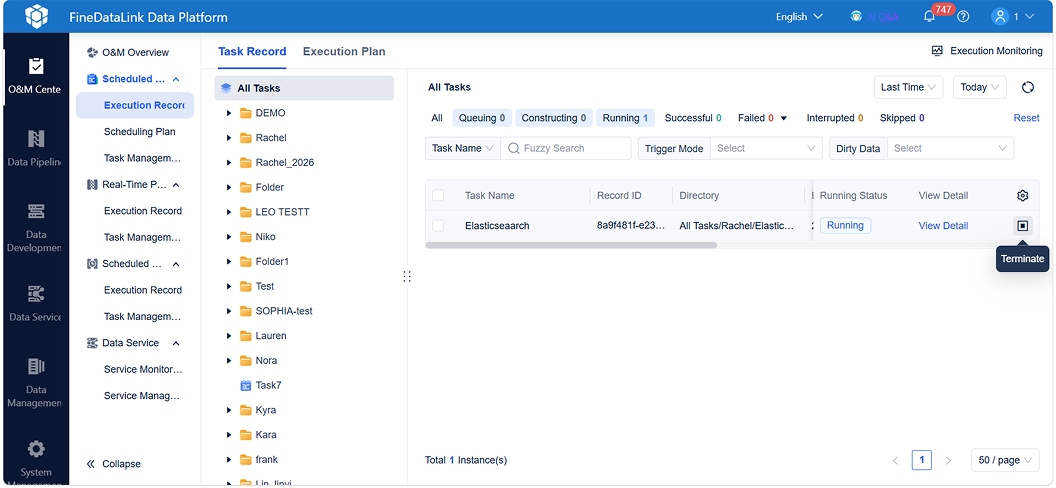The height and width of the screenshot is (488, 1056).
Task: Click the Collapse sidebar button
Action: coord(113,464)
